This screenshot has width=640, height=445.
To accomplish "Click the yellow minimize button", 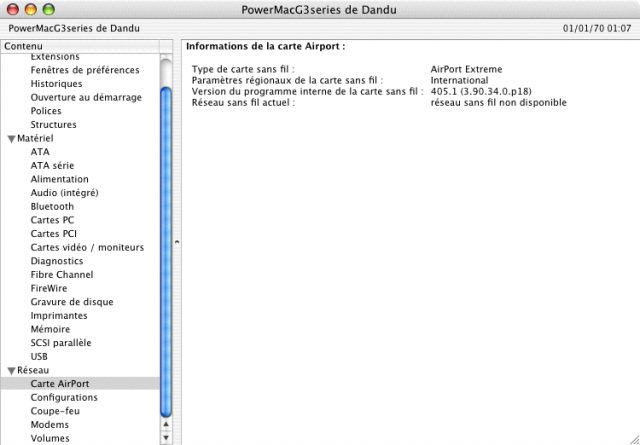I will (31, 9).
